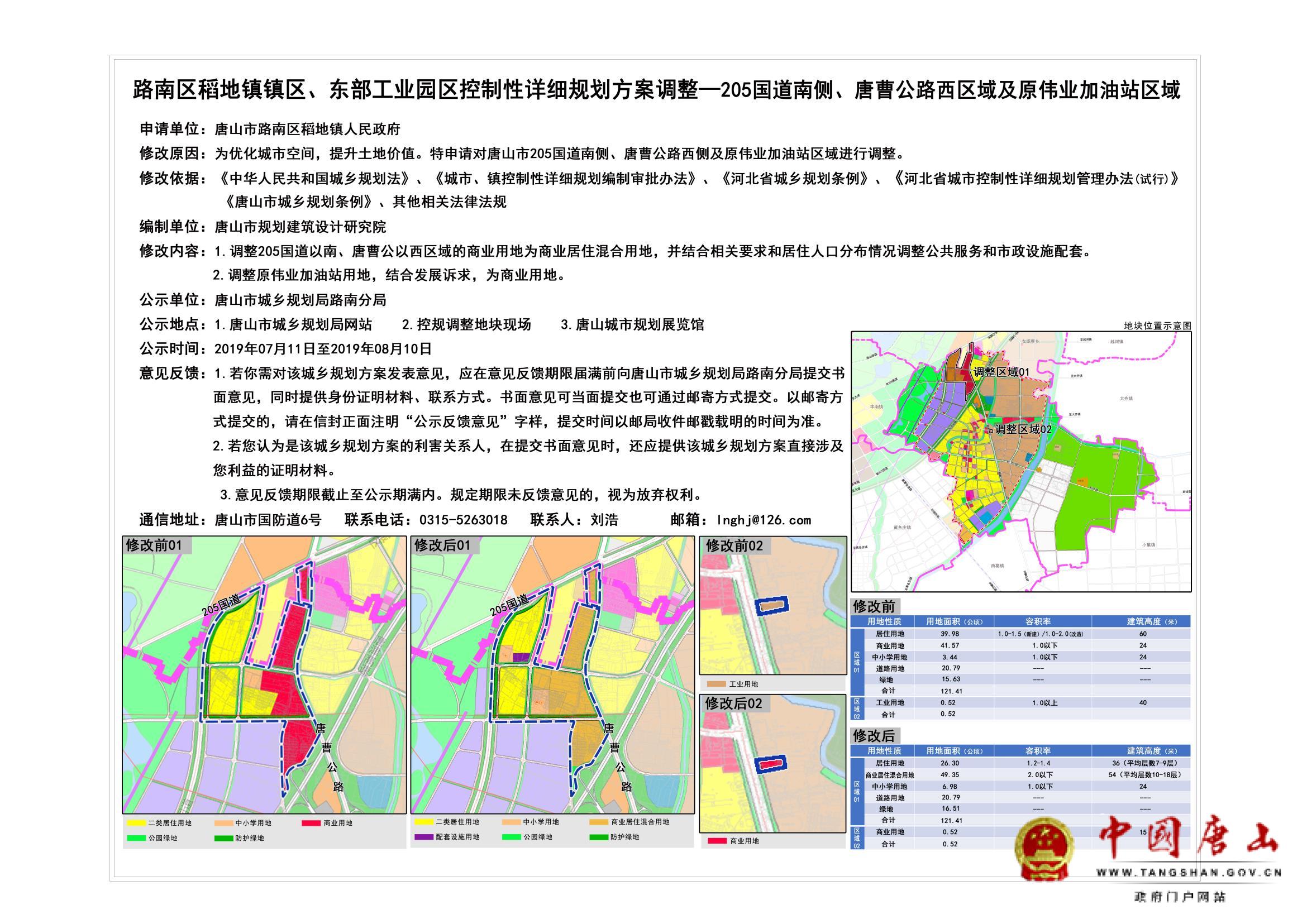Viewport: 1307px width, 924px height.
Task: Click the 调整区域01 label on overview map
Action: (x=1001, y=372)
